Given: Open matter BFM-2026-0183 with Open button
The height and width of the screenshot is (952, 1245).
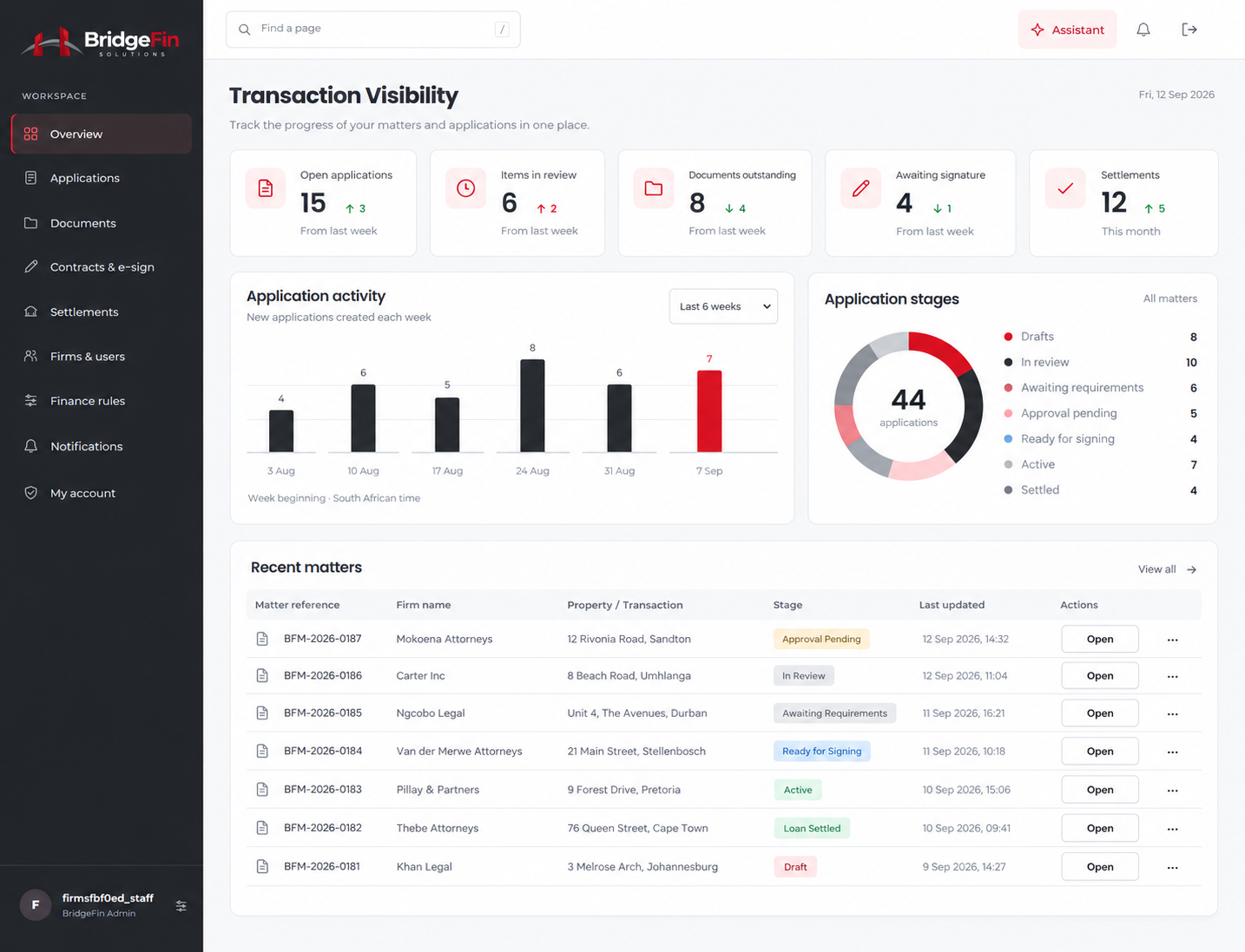Looking at the screenshot, I should pos(1100,790).
